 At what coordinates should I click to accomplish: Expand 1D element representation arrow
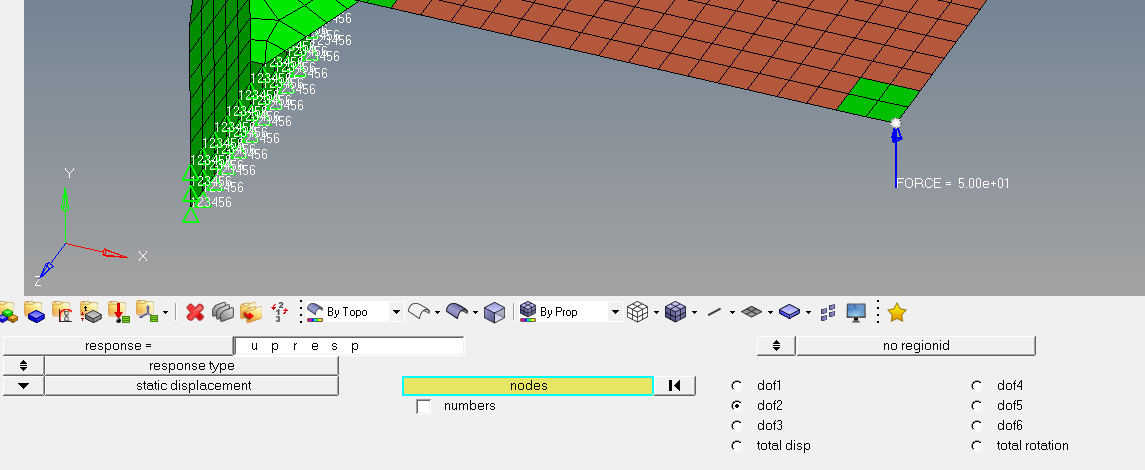pos(732,312)
